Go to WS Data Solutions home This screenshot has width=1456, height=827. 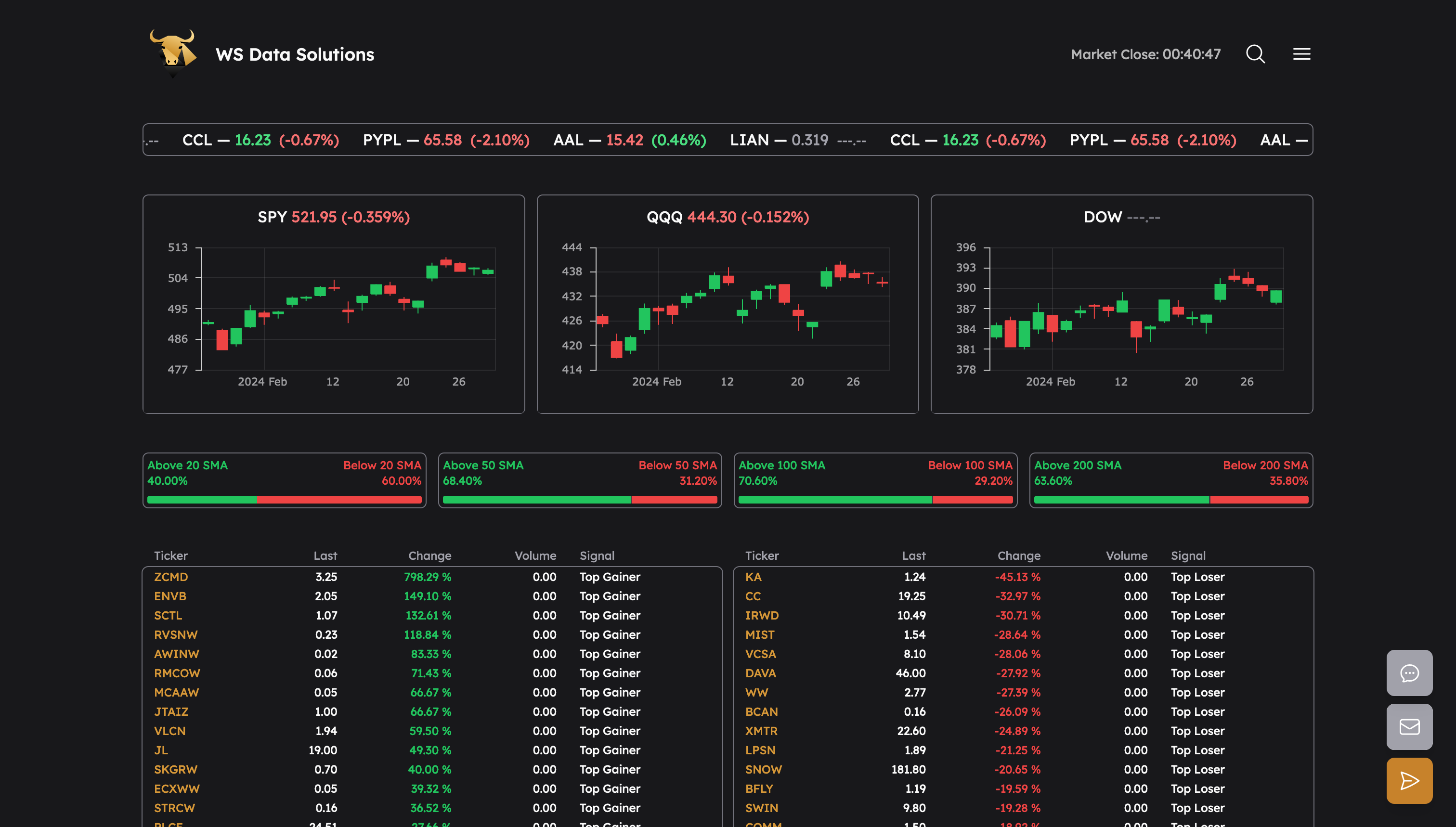tap(295, 54)
